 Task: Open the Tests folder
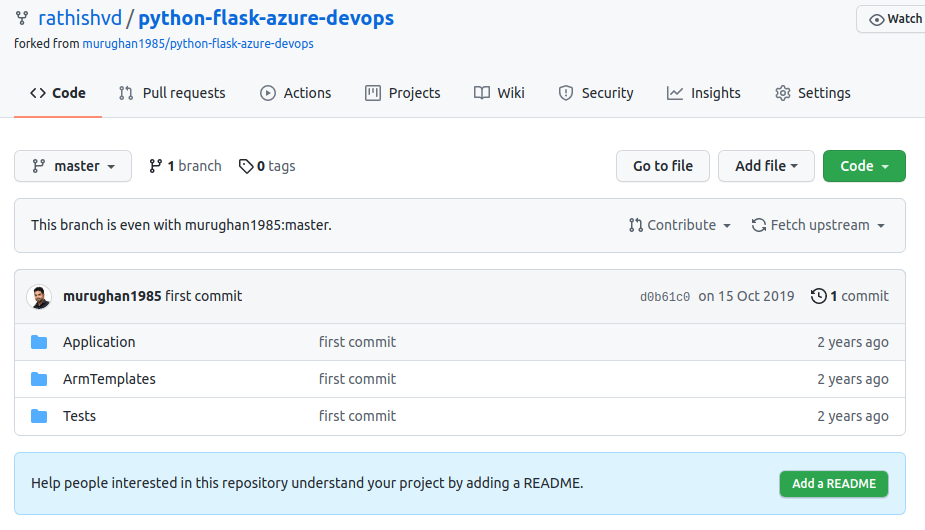pyautogui.click(x=79, y=416)
